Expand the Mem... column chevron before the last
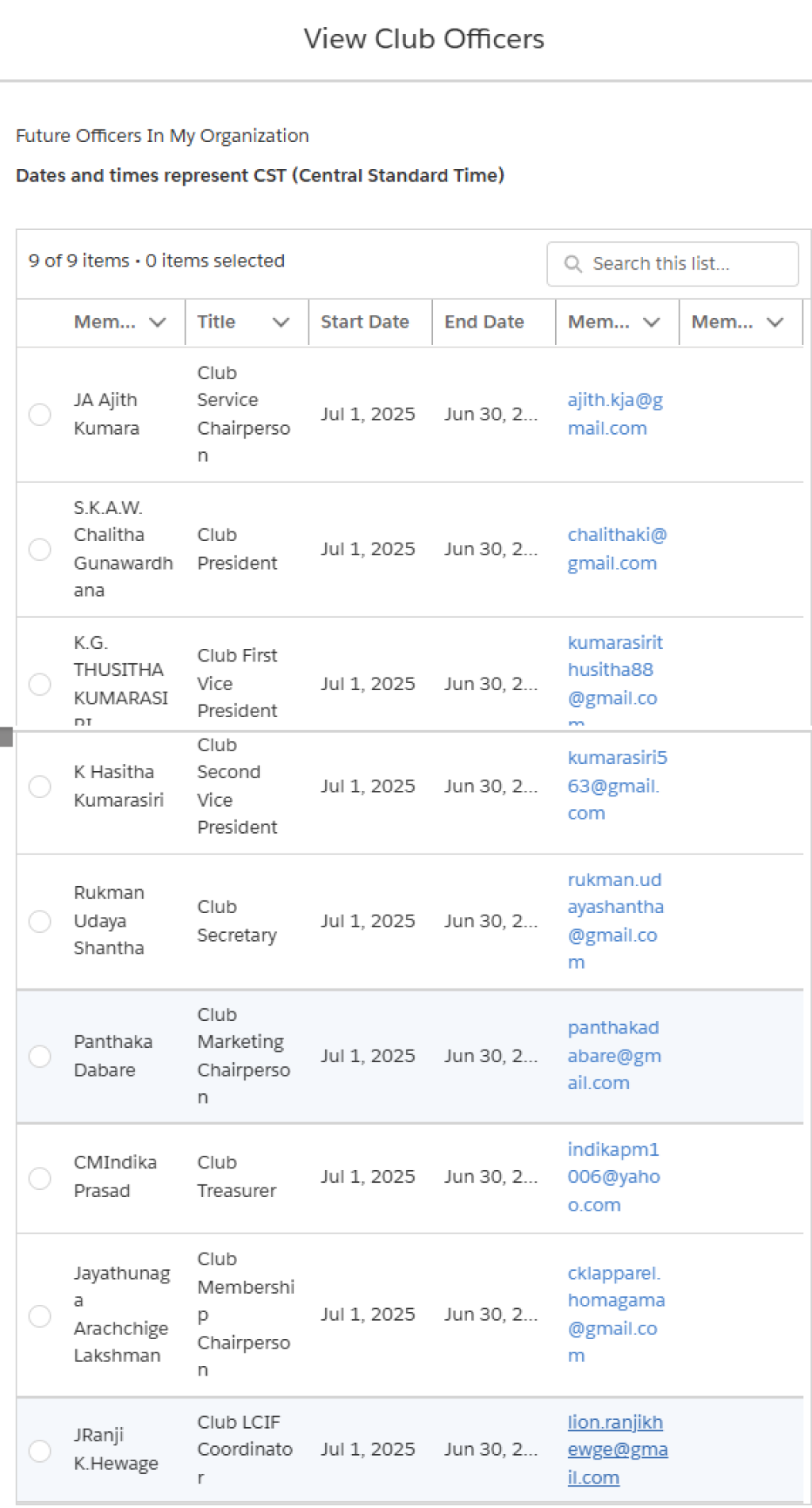 652,322
